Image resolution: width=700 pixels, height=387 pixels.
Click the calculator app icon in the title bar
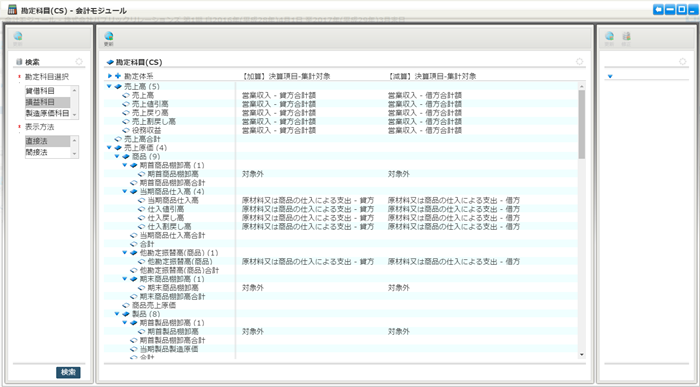(x=12, y=10)
